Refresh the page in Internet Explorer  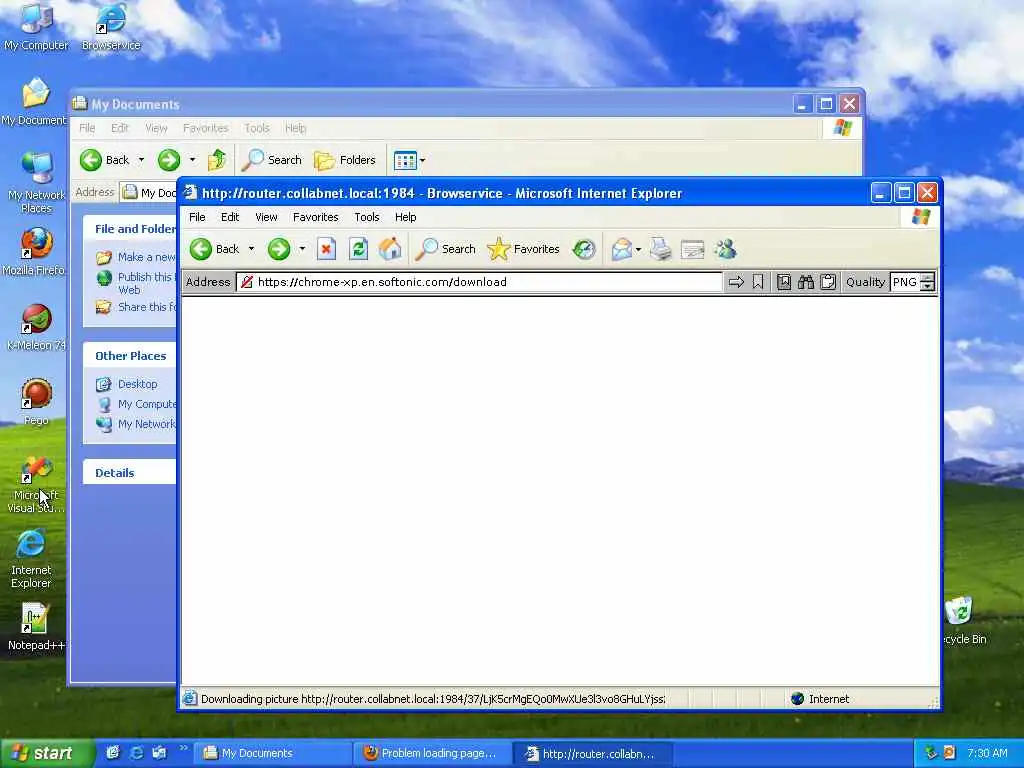click(358, 249)
